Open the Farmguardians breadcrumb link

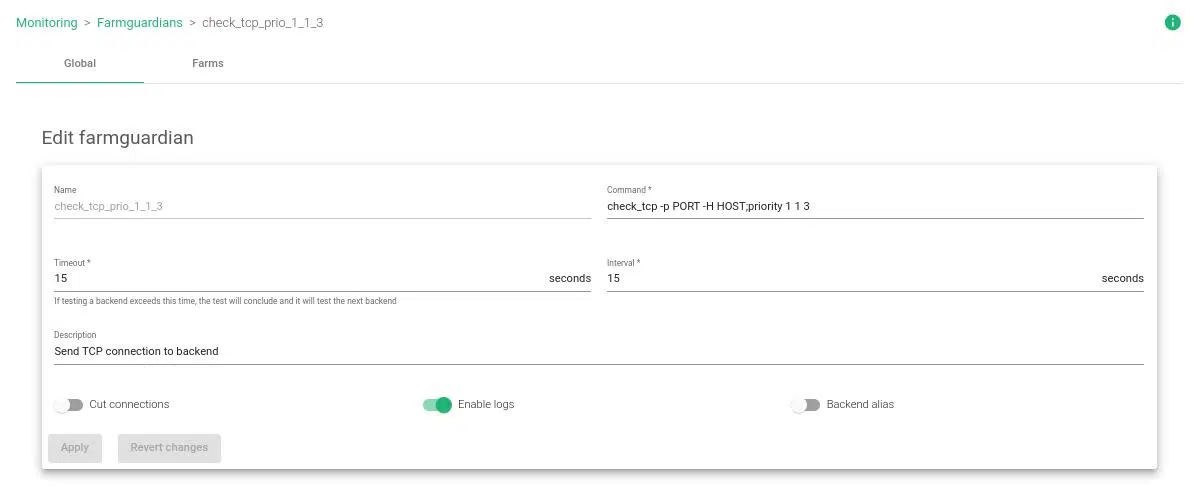[140, 23]
